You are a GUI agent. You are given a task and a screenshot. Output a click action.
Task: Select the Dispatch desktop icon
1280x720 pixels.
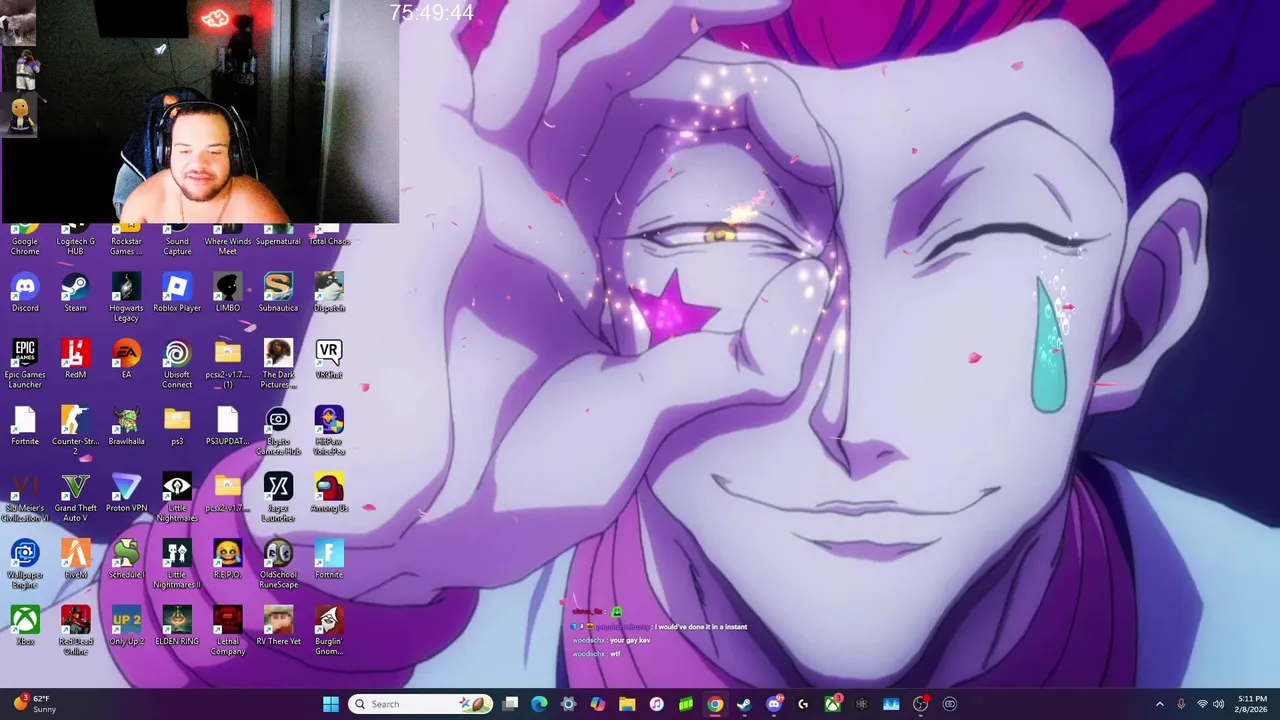tap(329, 293)
